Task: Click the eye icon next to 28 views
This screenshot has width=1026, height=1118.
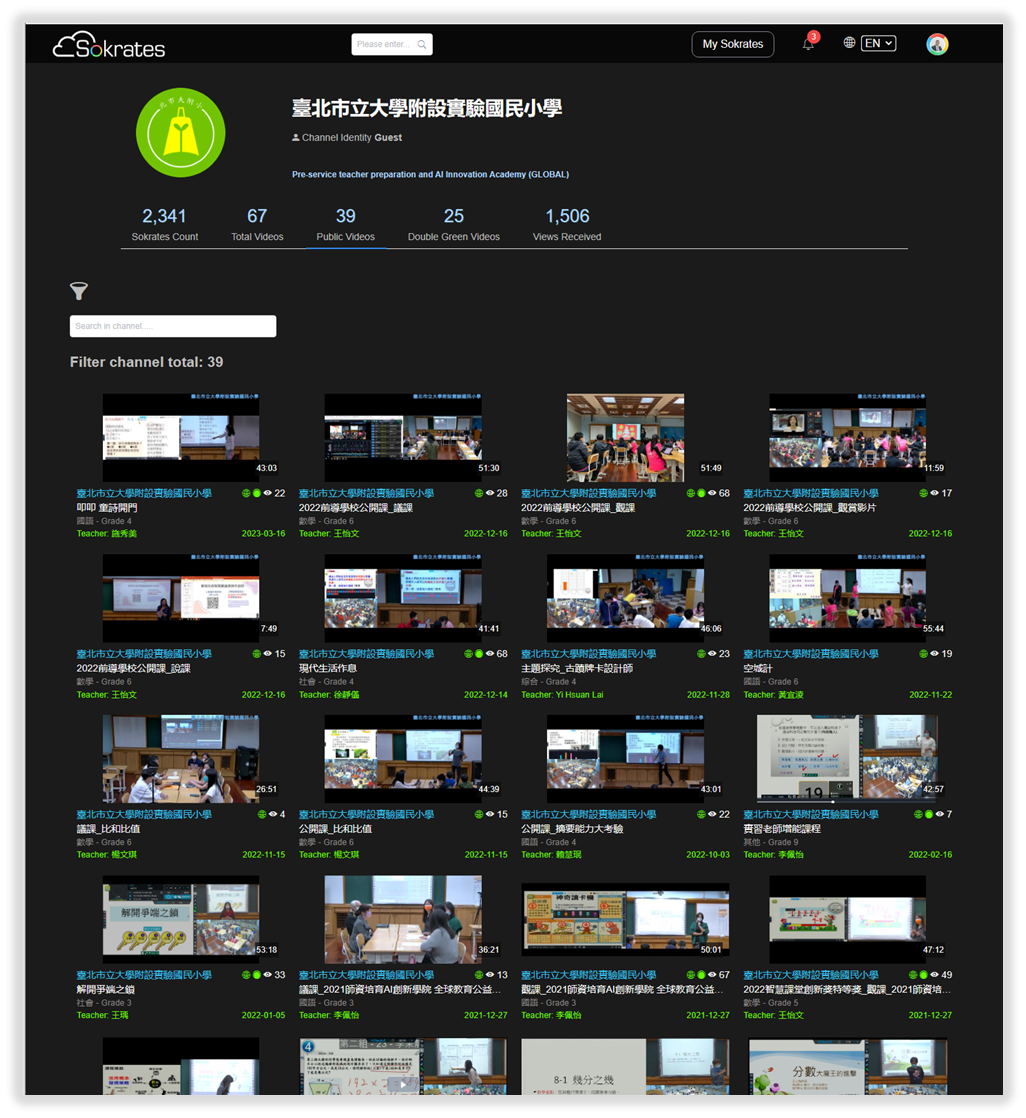Action: point(490,493)
